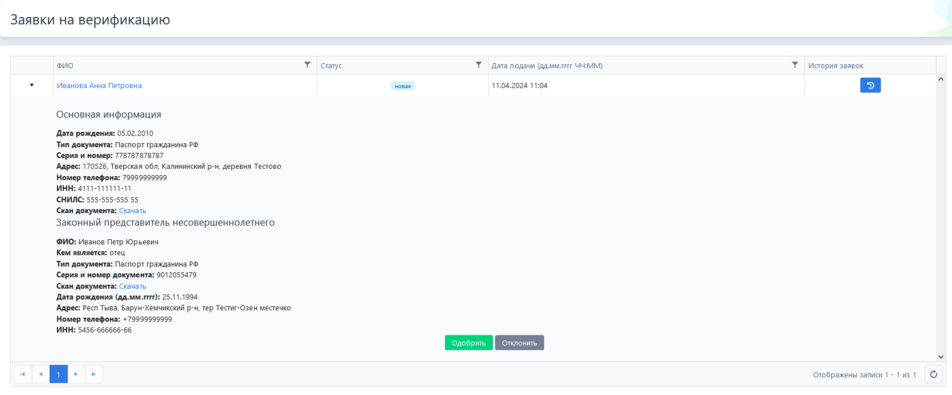Sort by Статус column header
The width and height of the screenshot is (952, 395).
pos(331,65)
